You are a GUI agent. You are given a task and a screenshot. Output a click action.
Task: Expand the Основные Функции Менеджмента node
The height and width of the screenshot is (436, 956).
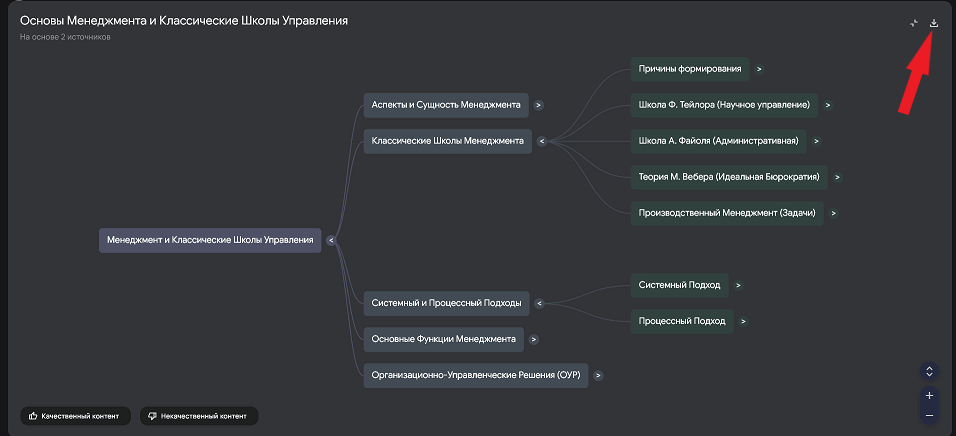(x=534, y=340)
